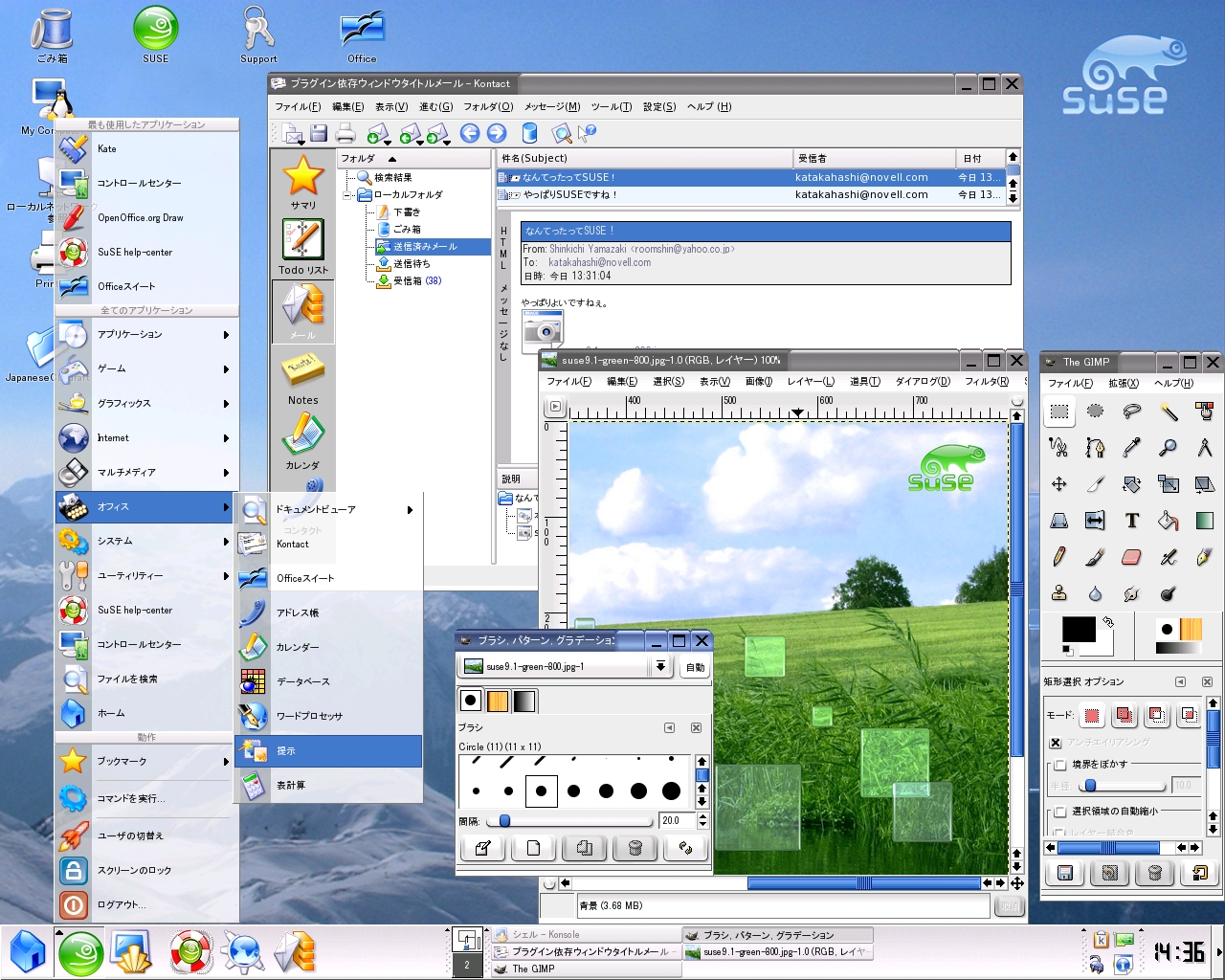Click the black foreground color swatch in GIMP
The image size is (1225, 980).
click(1079, 629)
